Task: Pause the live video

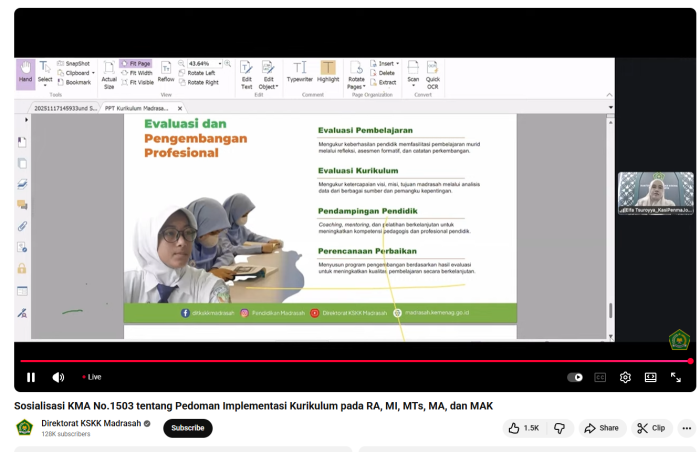Action: point(30,377)
